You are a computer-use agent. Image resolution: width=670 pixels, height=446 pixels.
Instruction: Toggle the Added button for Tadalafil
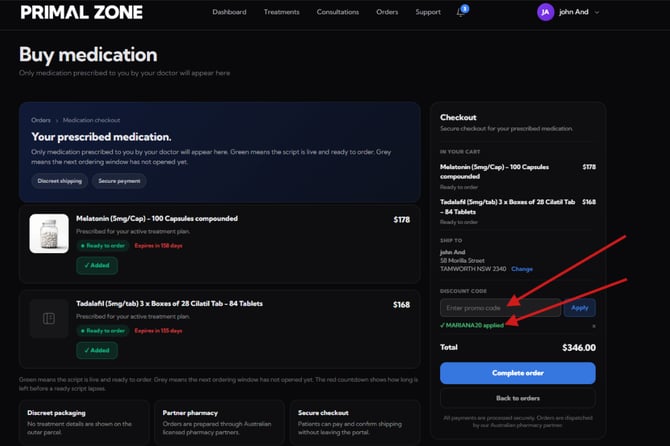click(97, 350)
